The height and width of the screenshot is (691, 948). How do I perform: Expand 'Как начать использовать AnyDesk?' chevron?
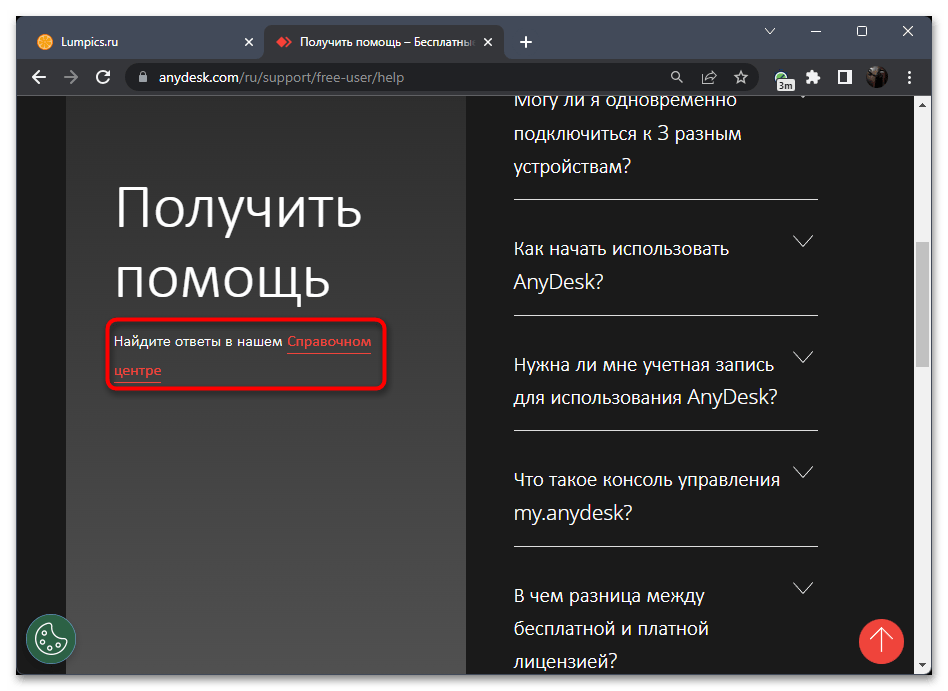[x=803, y=241]
